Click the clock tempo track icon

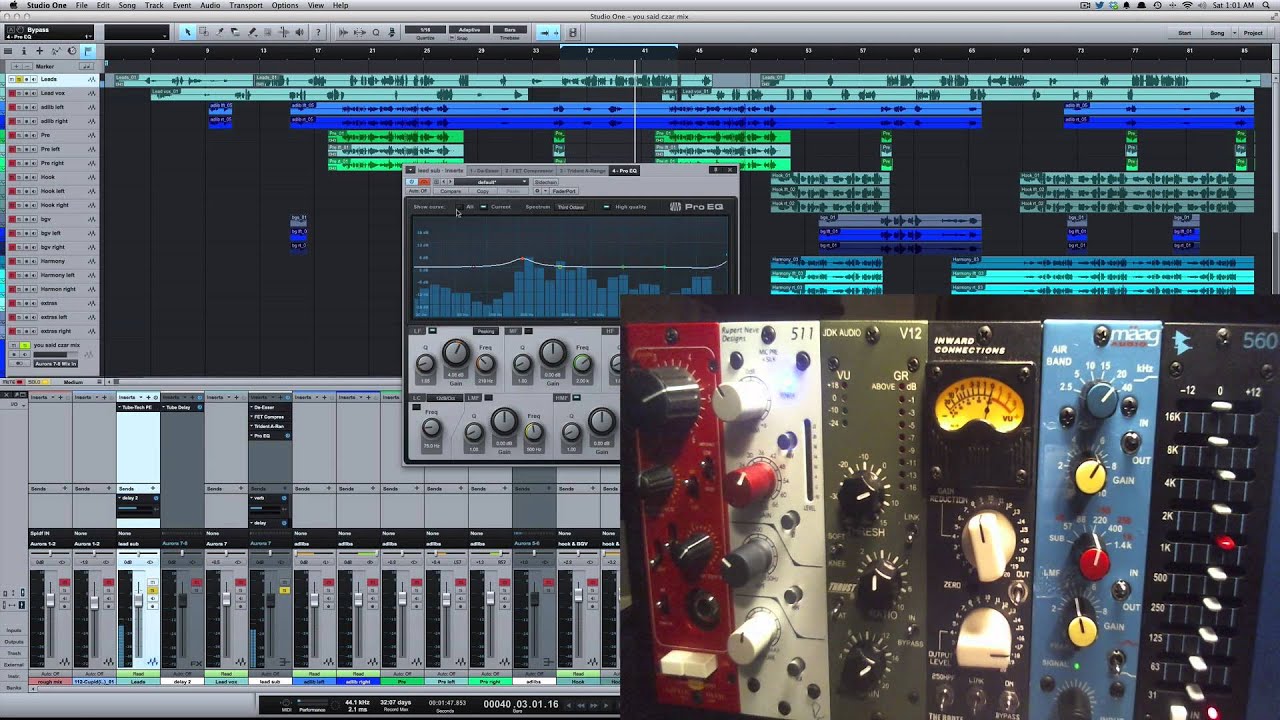[x=72, y=51]
